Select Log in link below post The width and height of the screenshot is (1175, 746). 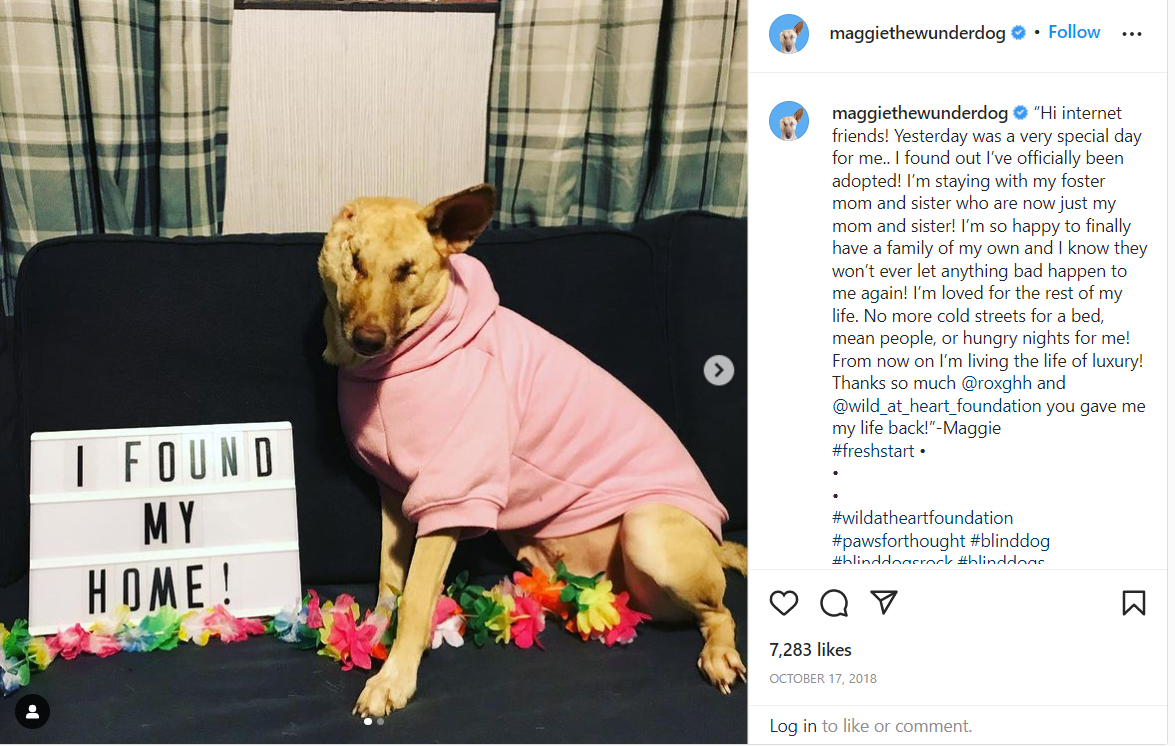coord(792,726)
